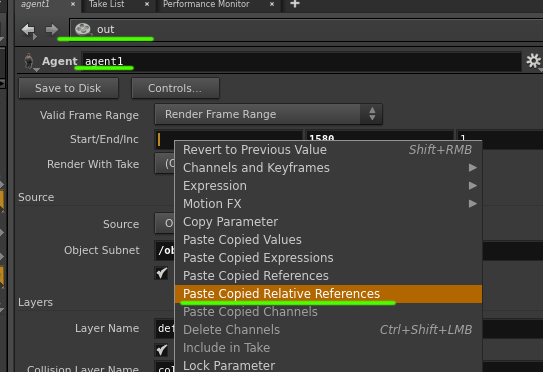Choose Paste Copied Relative References
Viewport: 543px width, 372px height.
point(328,294)
